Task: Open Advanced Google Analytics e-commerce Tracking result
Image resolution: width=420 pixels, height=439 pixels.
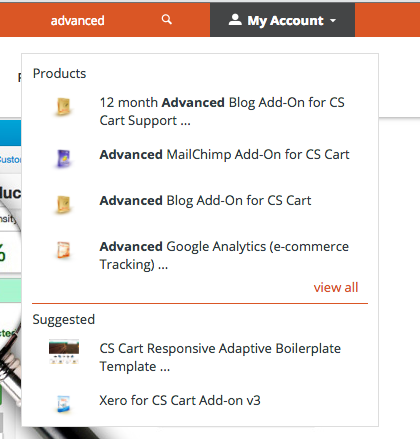Action: click(x=224, y=255)
